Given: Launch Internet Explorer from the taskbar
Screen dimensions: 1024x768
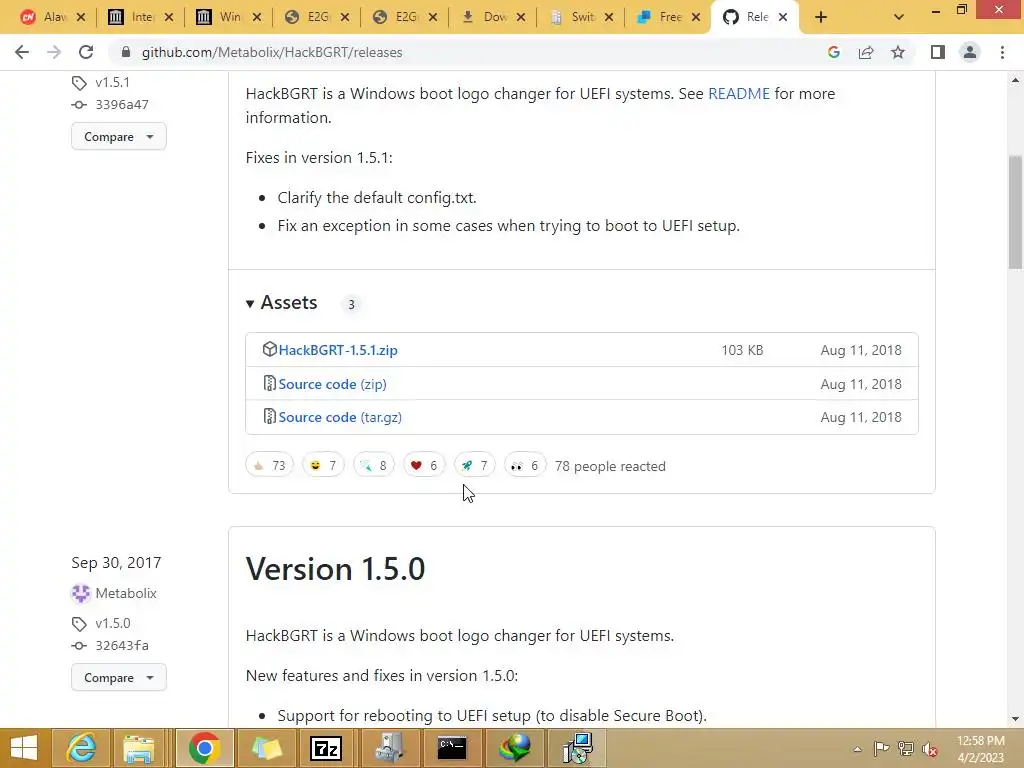Looking at the screenshot, I should pos(82,748).
